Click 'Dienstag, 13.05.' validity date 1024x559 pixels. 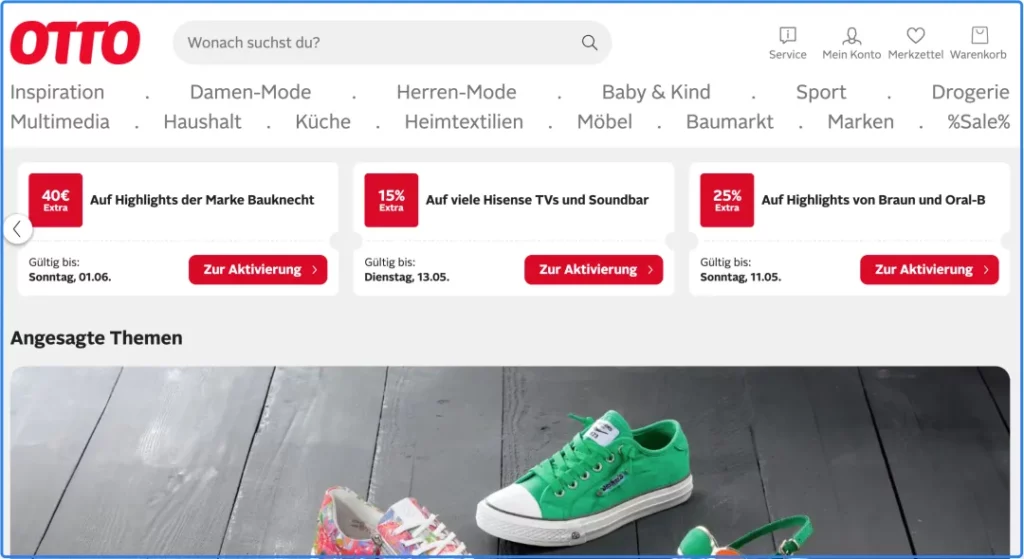pos(407,277)
